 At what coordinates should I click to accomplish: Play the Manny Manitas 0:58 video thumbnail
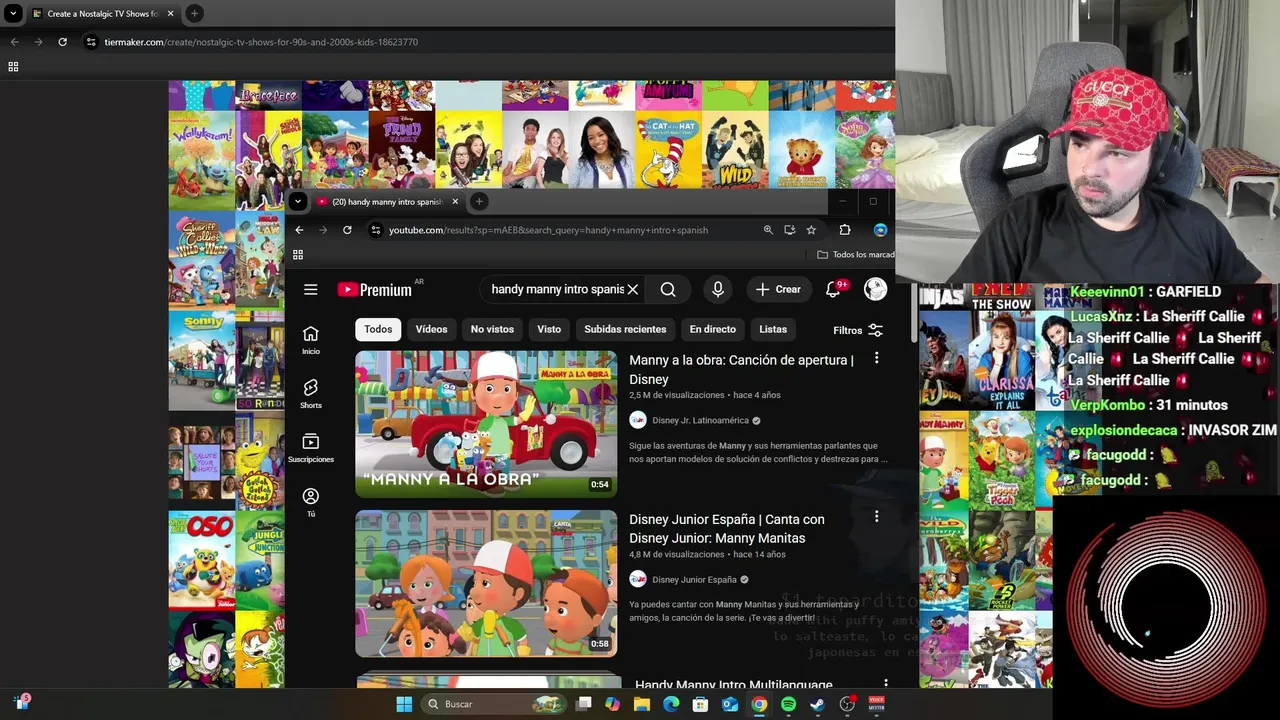(486, 583)
